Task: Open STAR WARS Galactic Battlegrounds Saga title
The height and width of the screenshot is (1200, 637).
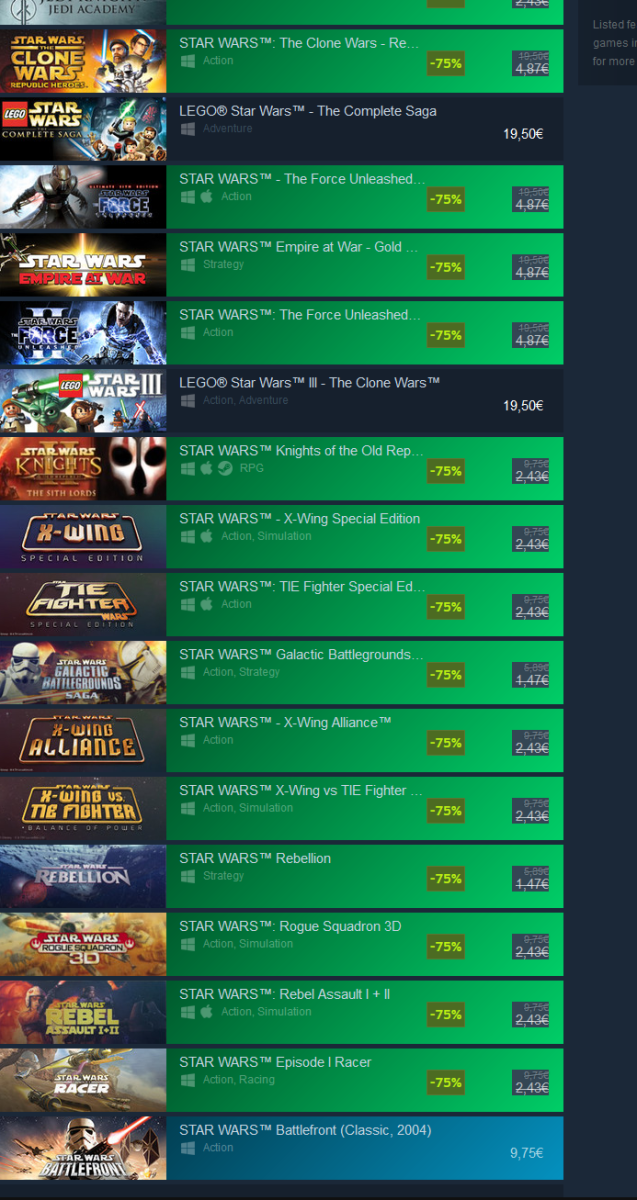Action: tap(301, 654)
